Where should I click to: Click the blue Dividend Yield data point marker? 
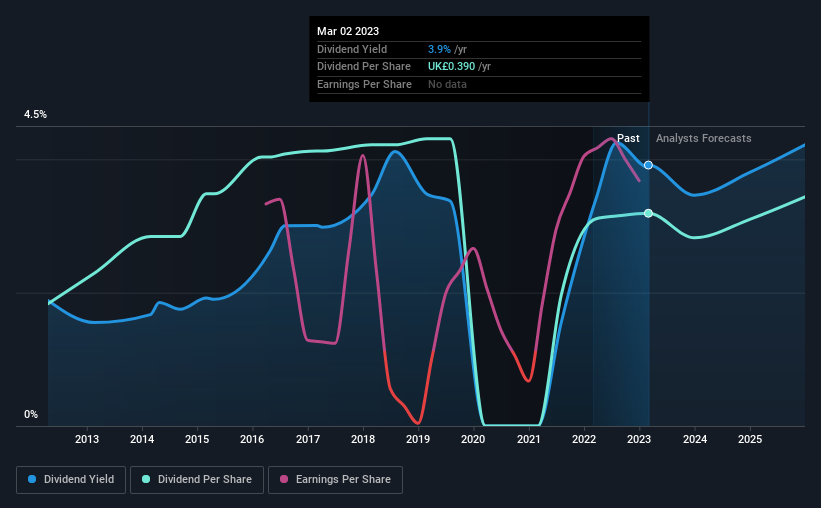pos(648,165)
